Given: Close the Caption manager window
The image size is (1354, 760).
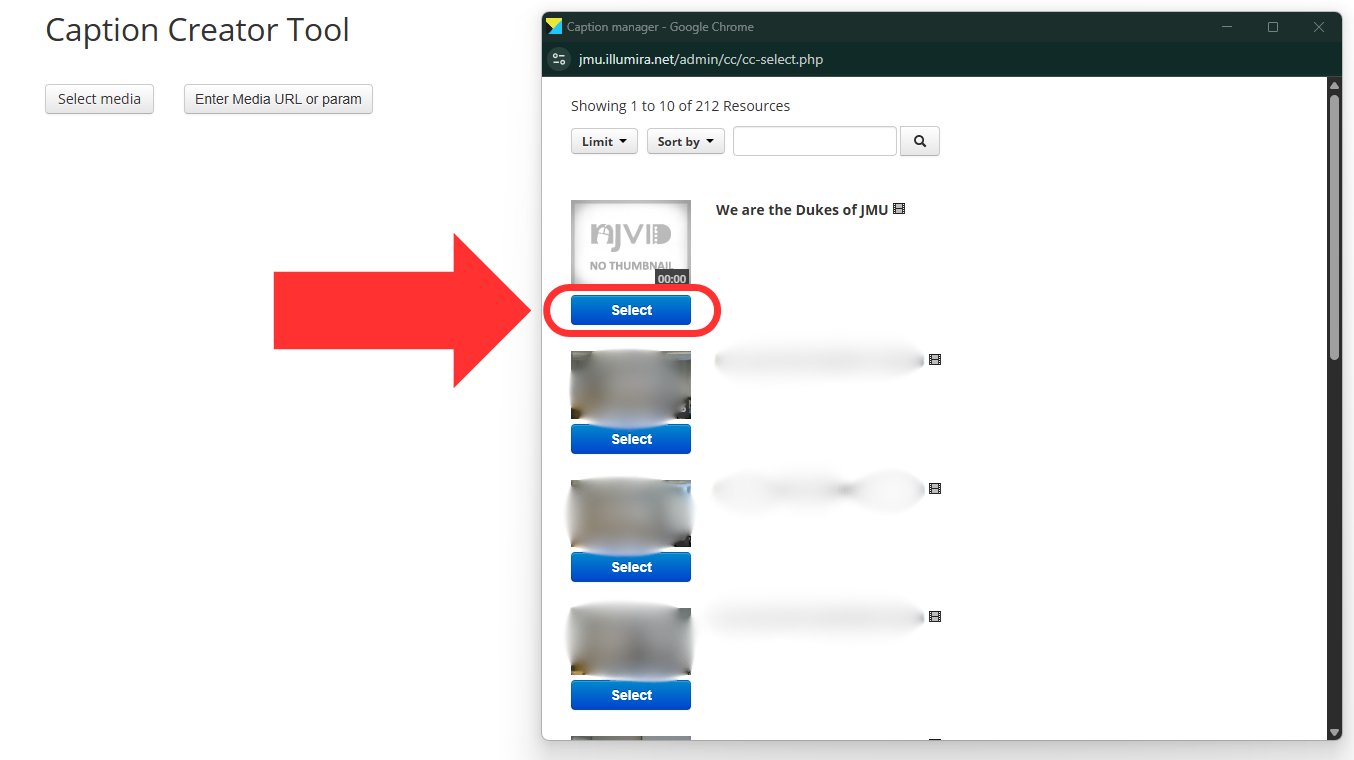Looking at the screenshot, I should pos(1319,27).
